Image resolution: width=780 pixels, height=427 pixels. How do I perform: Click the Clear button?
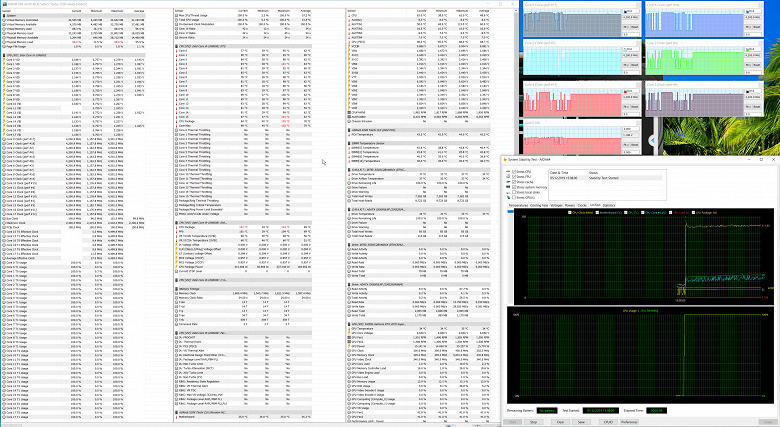[560, 422]
